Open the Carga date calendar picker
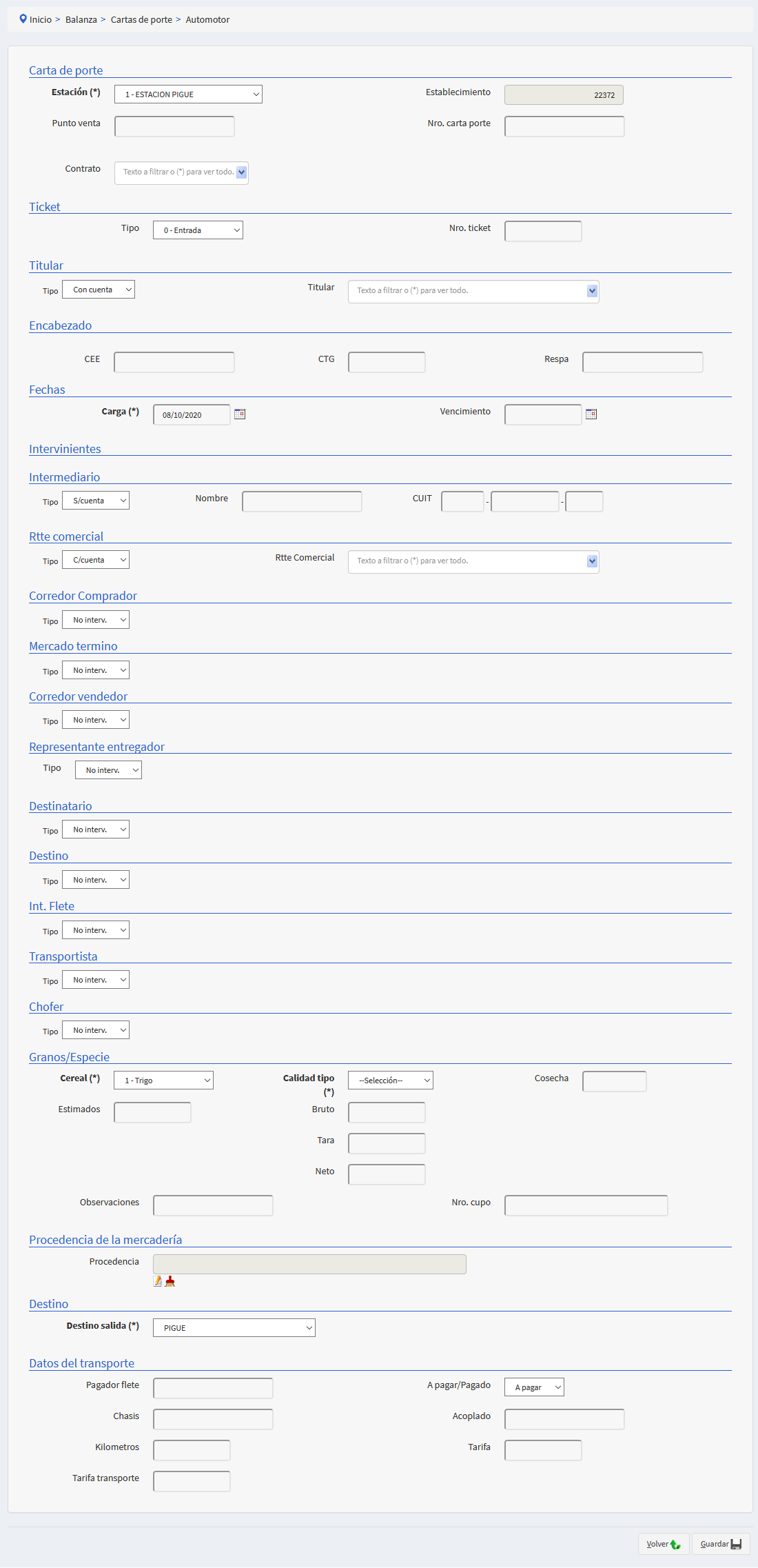758x1568 pixels. point(240,414)
